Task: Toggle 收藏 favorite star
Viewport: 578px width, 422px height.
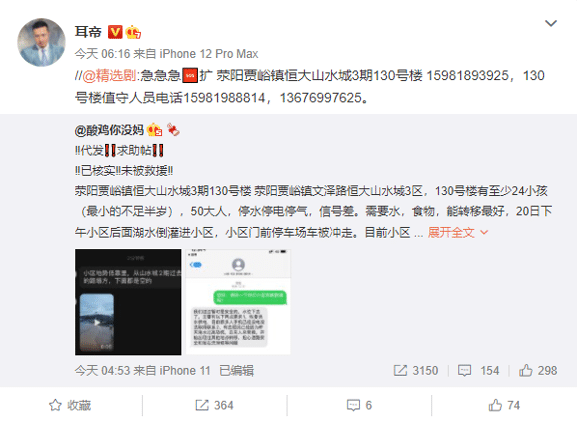Action: pyautogui.click(x=70, y=405)
